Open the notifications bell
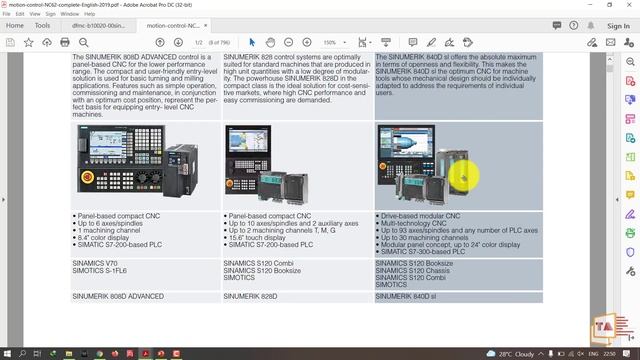This screenshot has width=640, height=360. 591,25
